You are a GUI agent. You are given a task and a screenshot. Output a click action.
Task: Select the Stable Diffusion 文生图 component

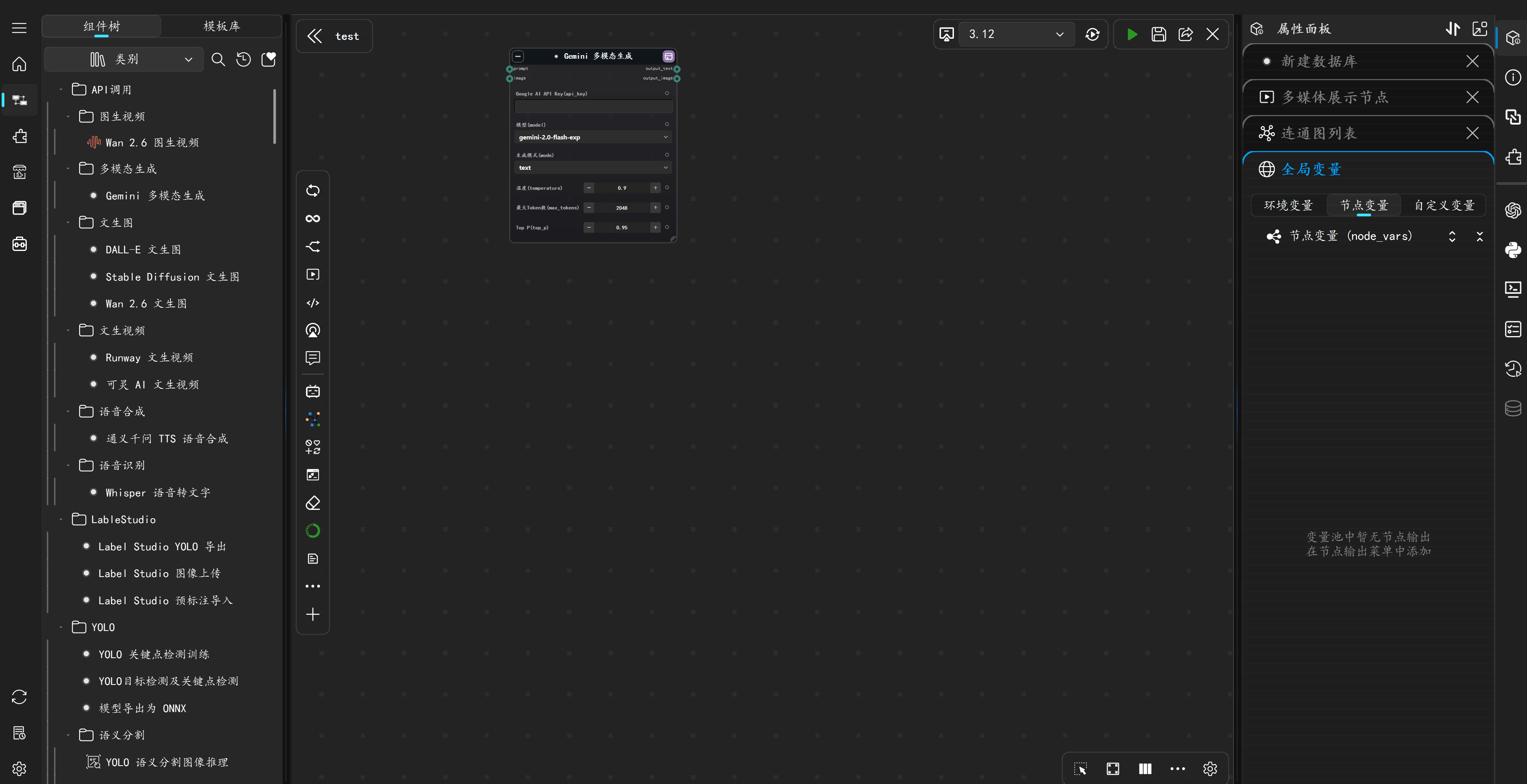point(173,277)
